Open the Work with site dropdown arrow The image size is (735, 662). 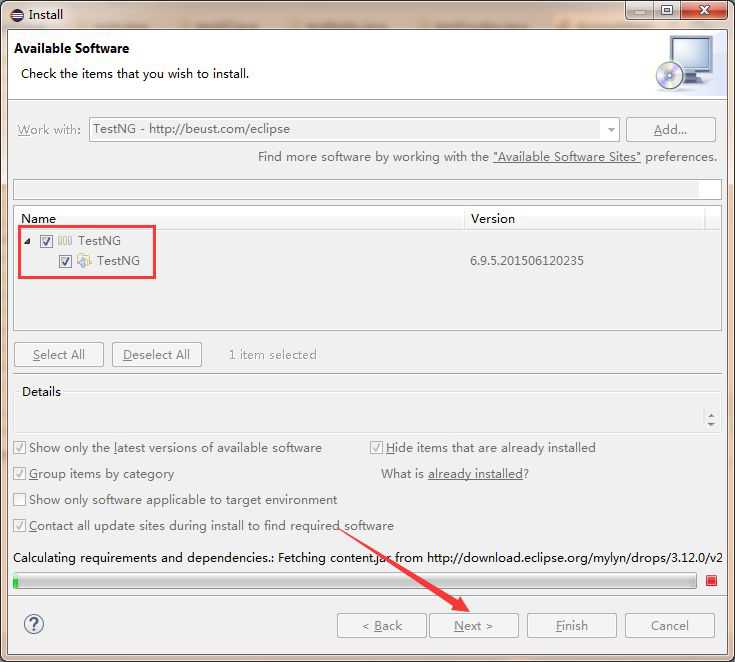tap(611, 129)
